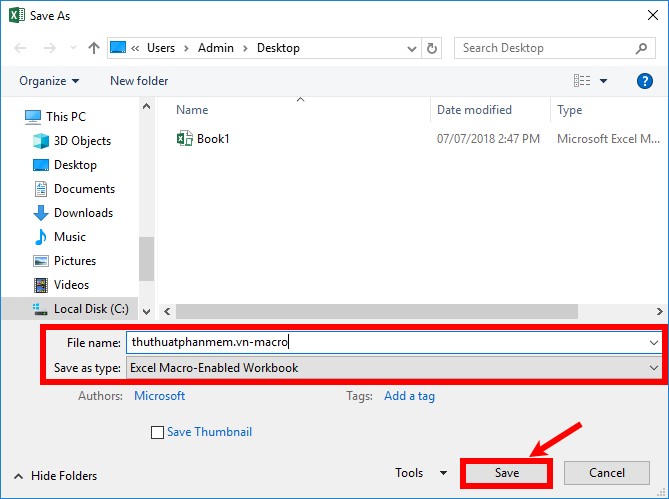Expand the address bar history dropdown
669x499 pixels.
point(412,49)
